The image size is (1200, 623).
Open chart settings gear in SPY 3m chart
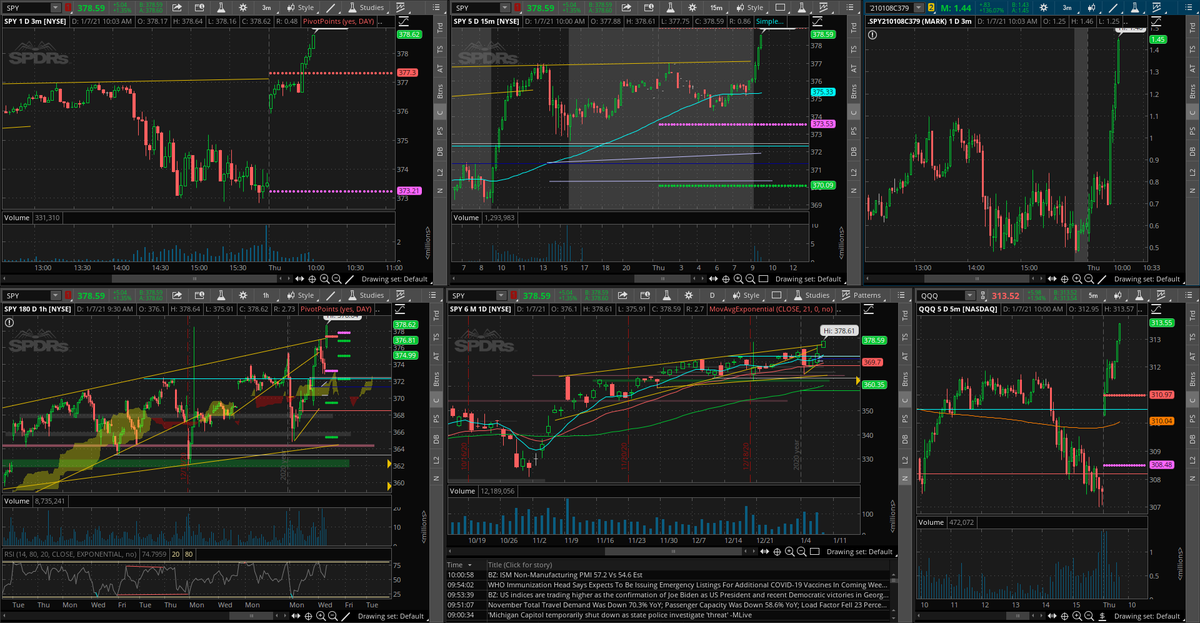(x=243, y=7)
